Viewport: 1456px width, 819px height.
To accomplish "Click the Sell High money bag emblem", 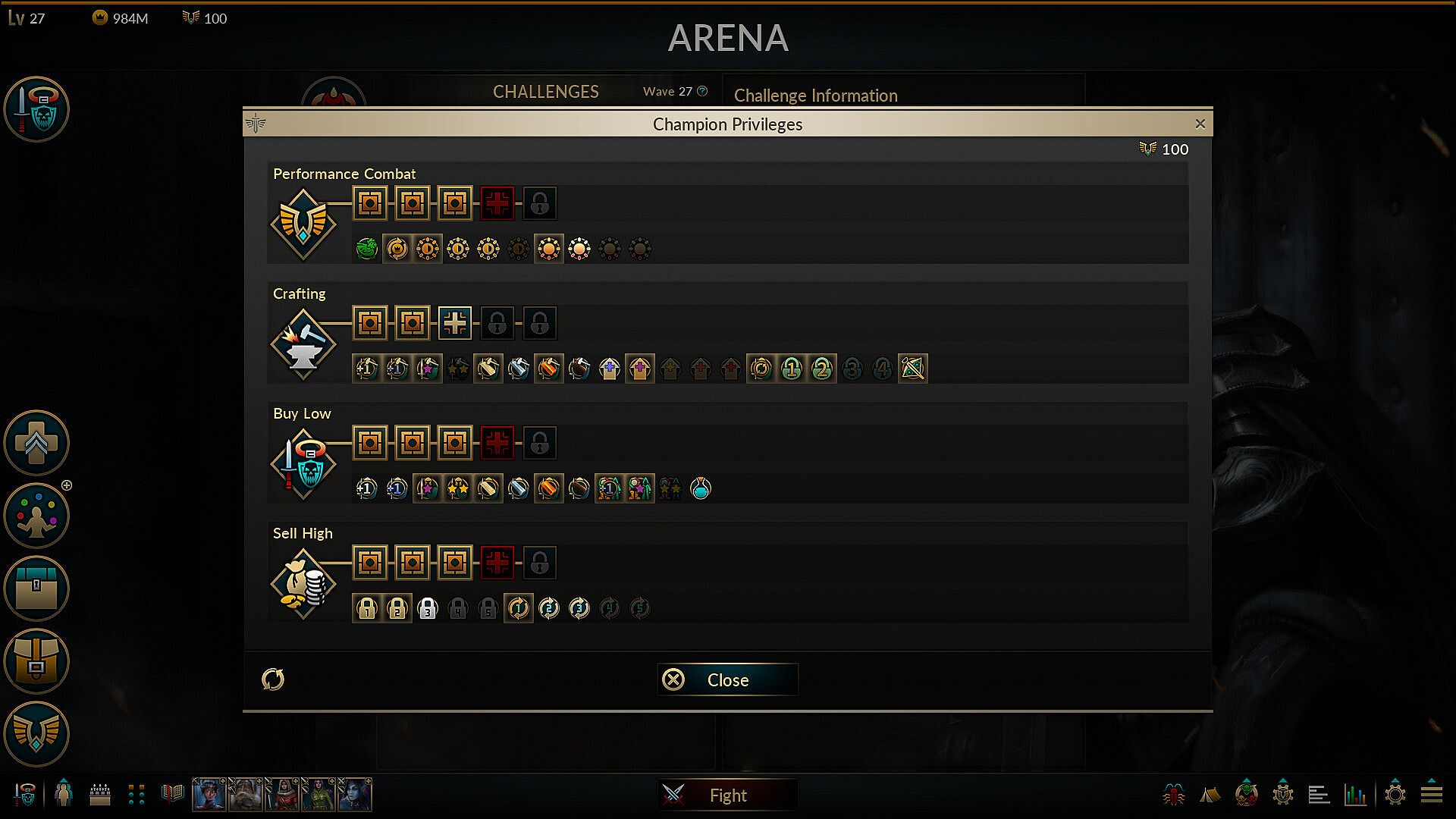I will click(303, 584).
